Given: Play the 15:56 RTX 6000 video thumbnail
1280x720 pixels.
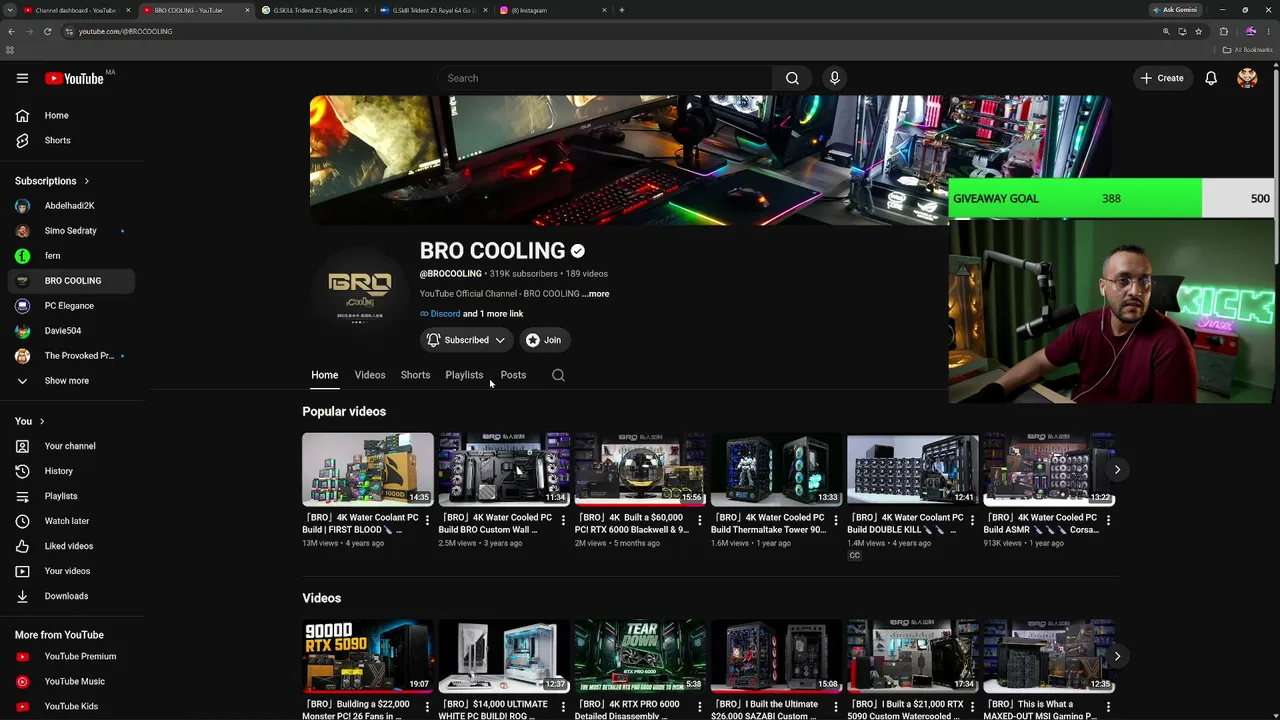Looking at the screenshot, I should pos(640,469).
